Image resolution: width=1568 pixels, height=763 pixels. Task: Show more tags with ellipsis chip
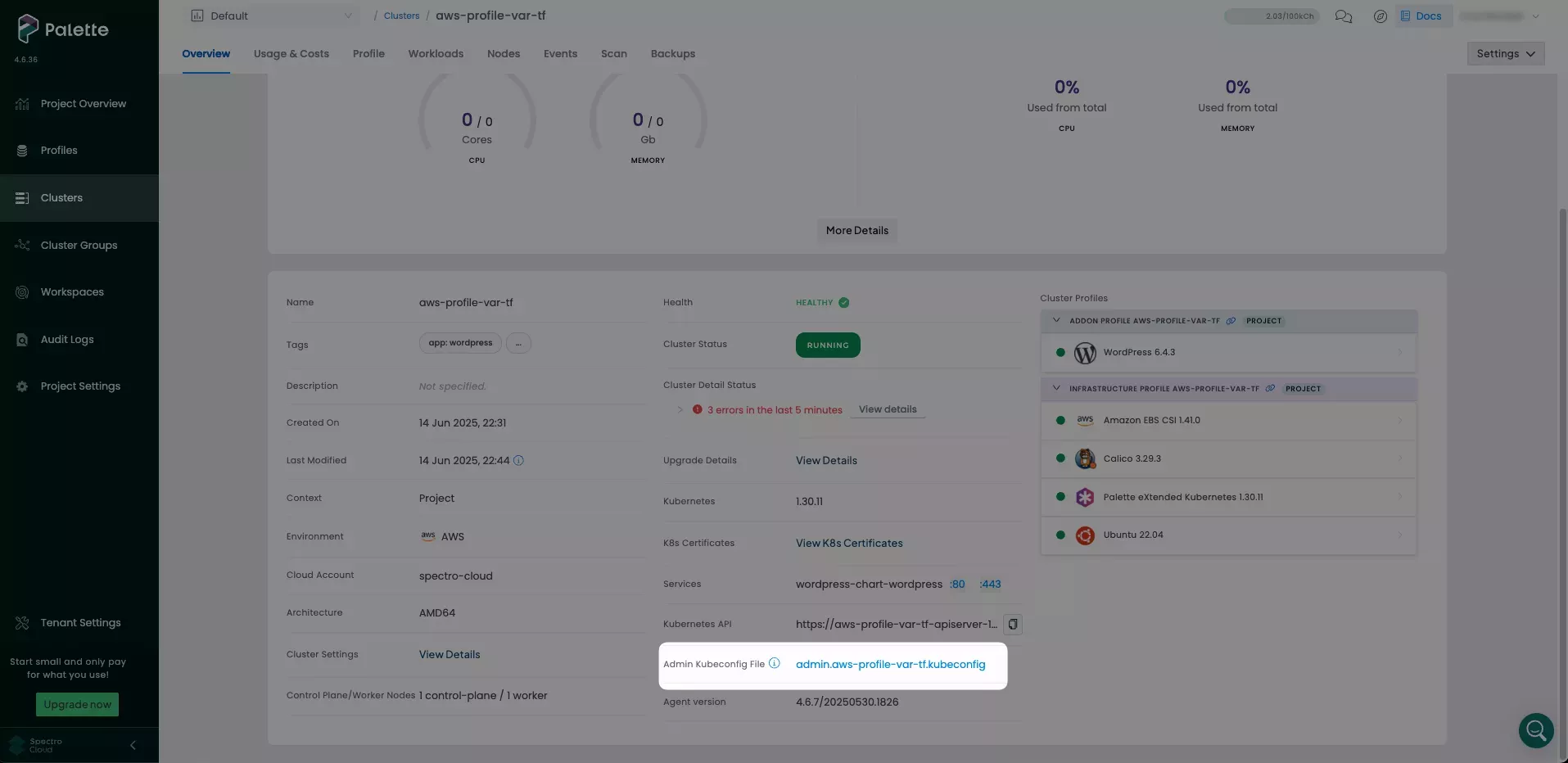tap(518, 344)
